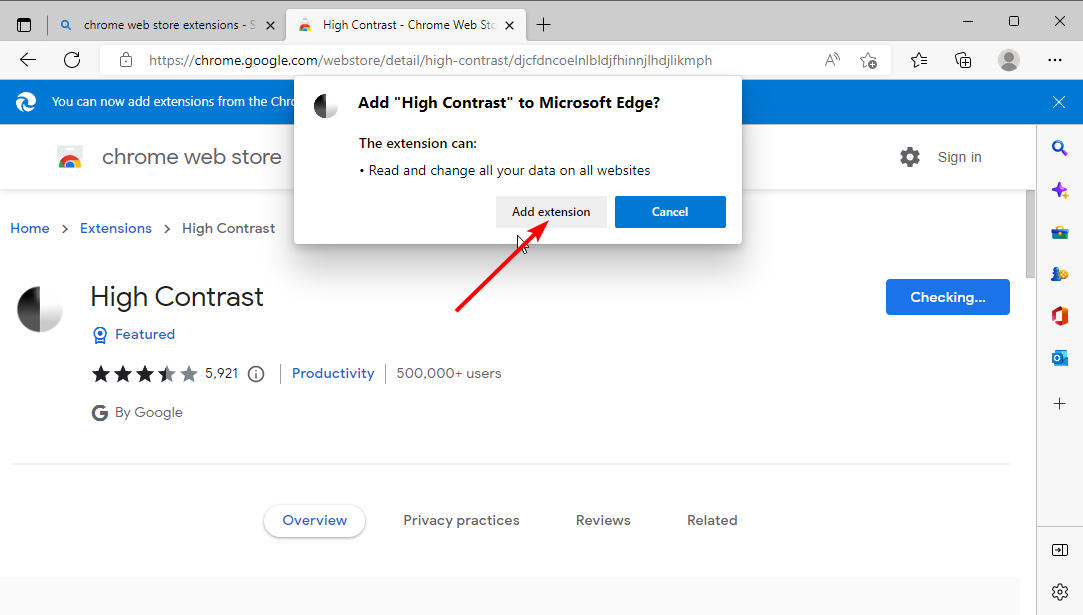Open the Settings and more menu
The width and height of the screenshot is (1083, 615).
(x=1055, y=60)
